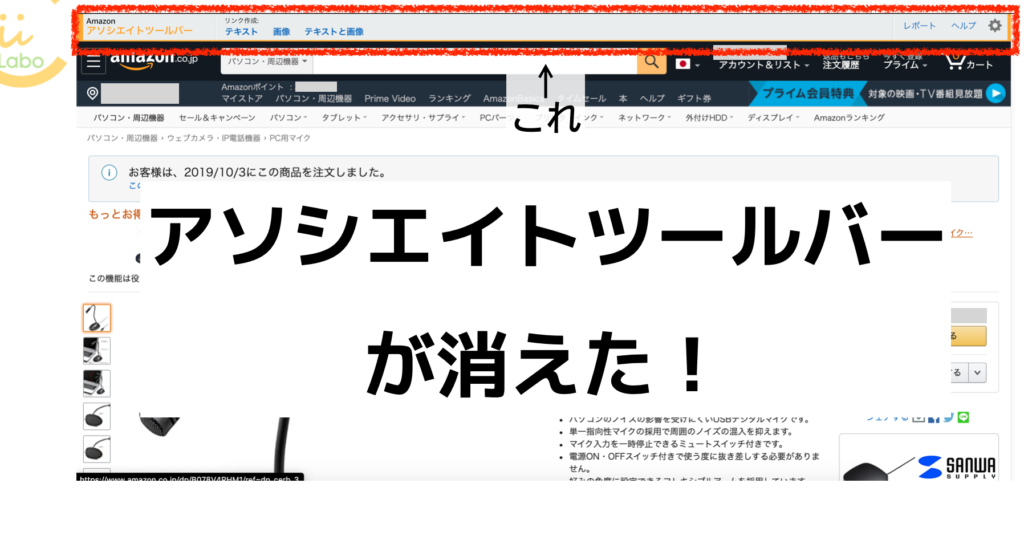This screenshot has width=1024, height=552.
Task: Expand the パソコン submenu dropdown
Action: coord(288,118)
